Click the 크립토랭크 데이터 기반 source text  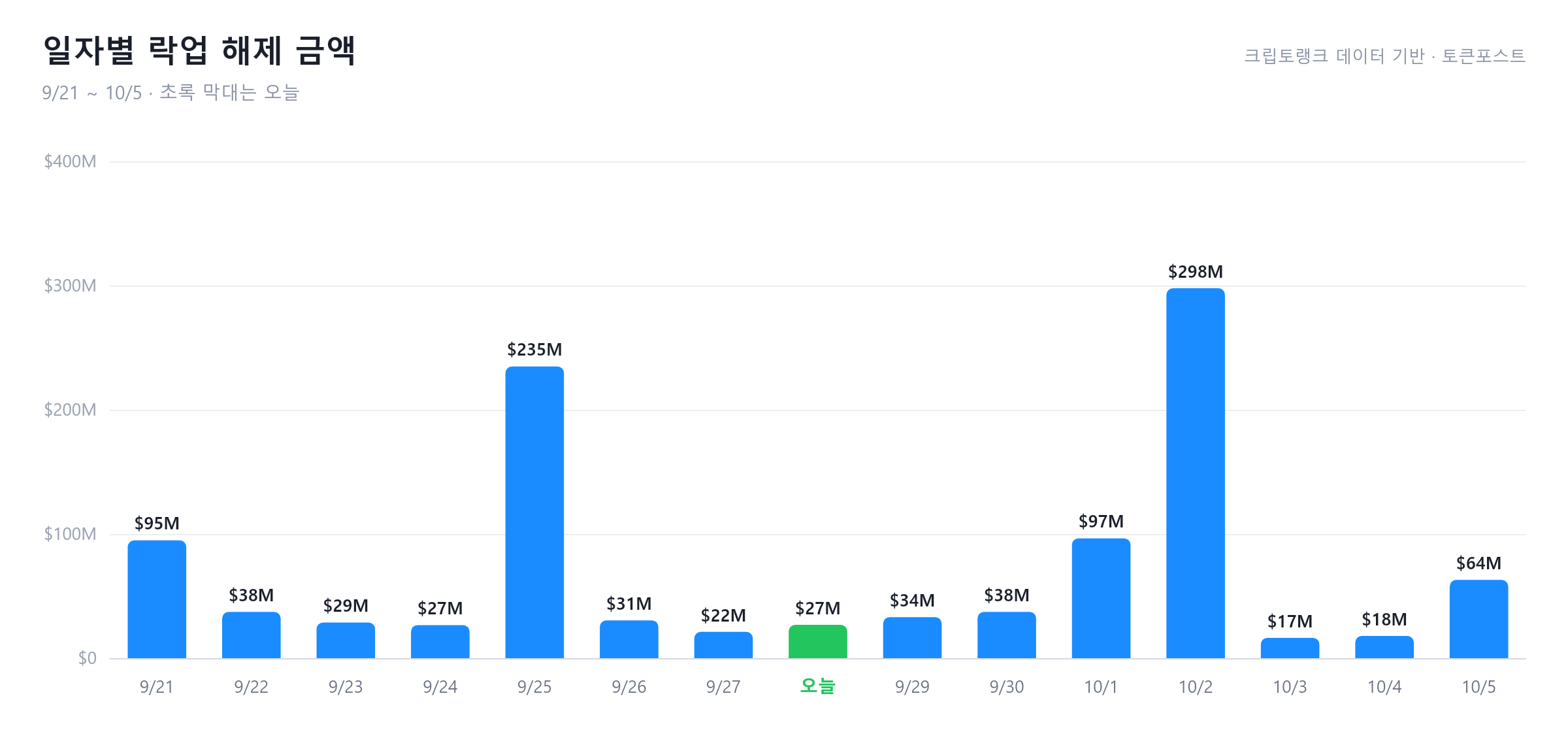tap(1334, 56)
